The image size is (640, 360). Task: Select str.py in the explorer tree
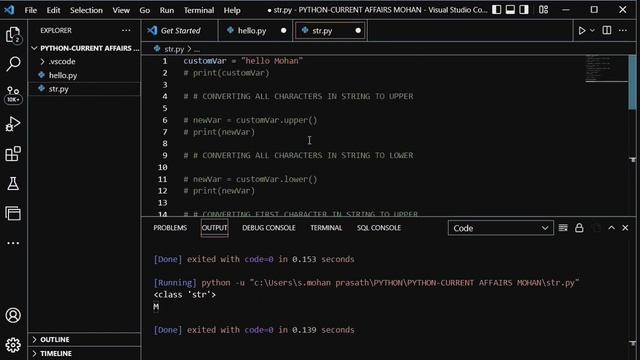coord(85,89)
